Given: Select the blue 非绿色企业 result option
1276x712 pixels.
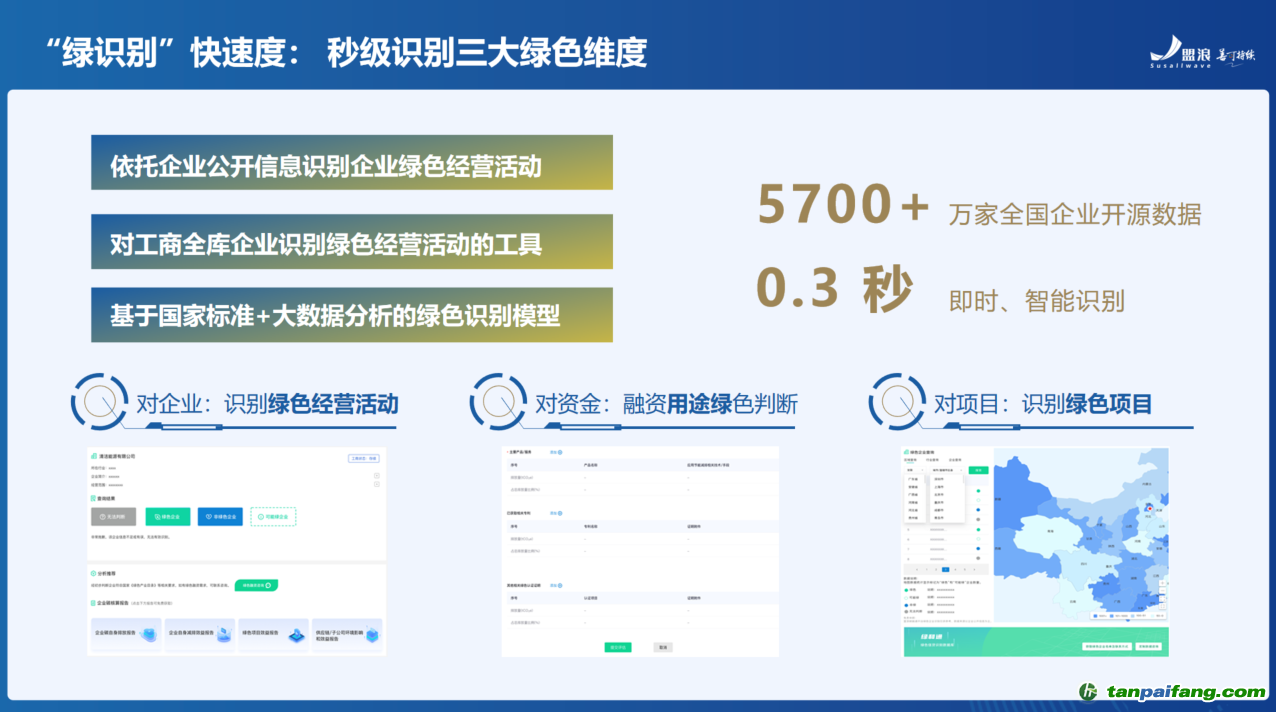Looking at the screenshot, I should pos(219,517).
